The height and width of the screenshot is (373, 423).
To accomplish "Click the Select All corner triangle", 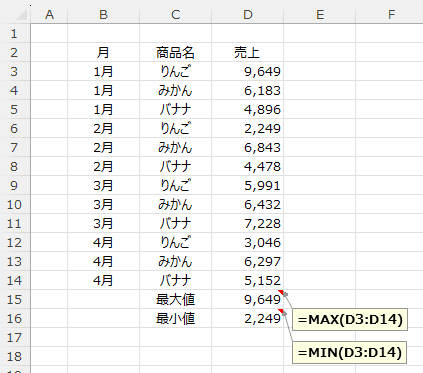I will (21, 15).
